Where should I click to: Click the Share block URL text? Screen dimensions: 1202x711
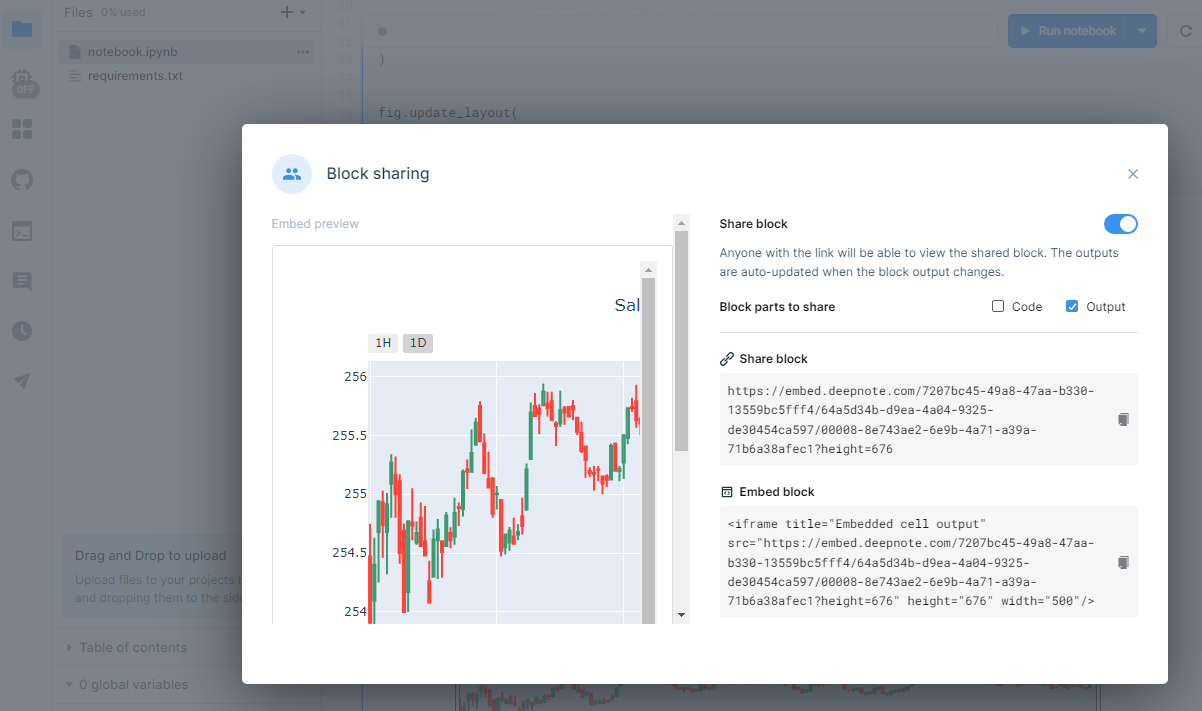911,420
